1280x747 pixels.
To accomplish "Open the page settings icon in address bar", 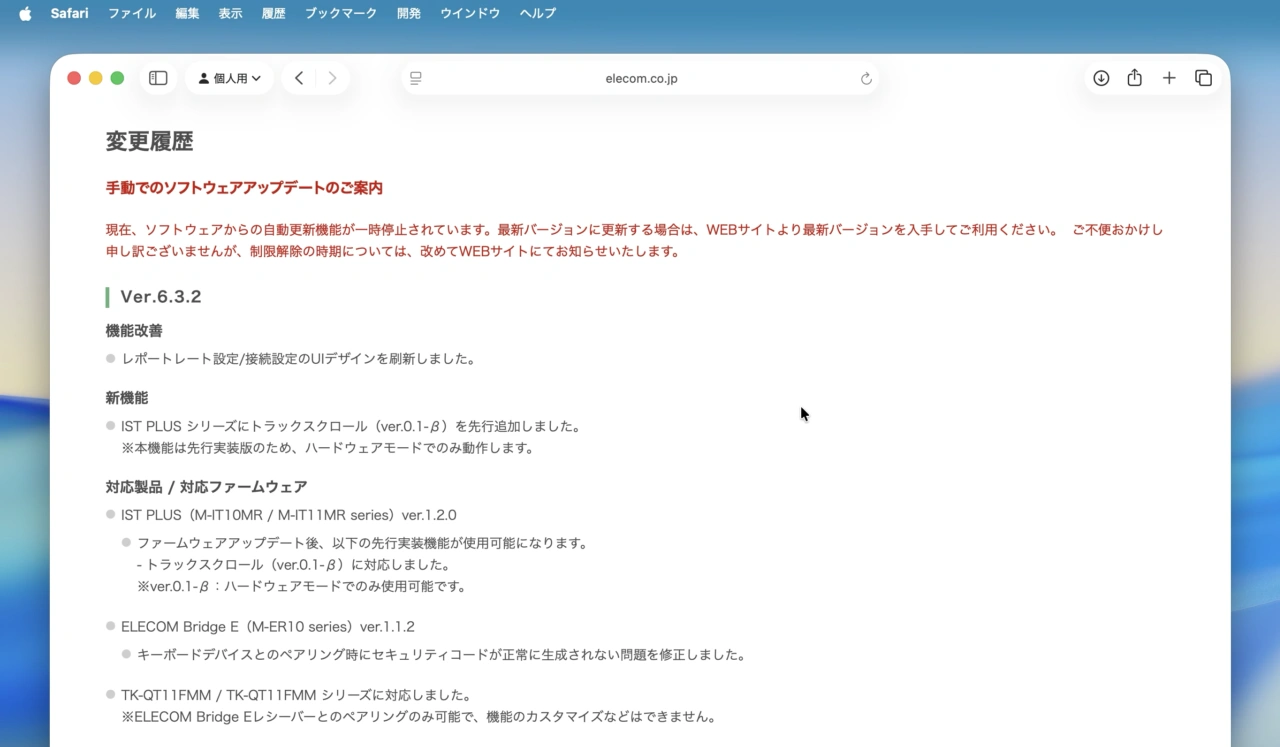I will 416,78.
